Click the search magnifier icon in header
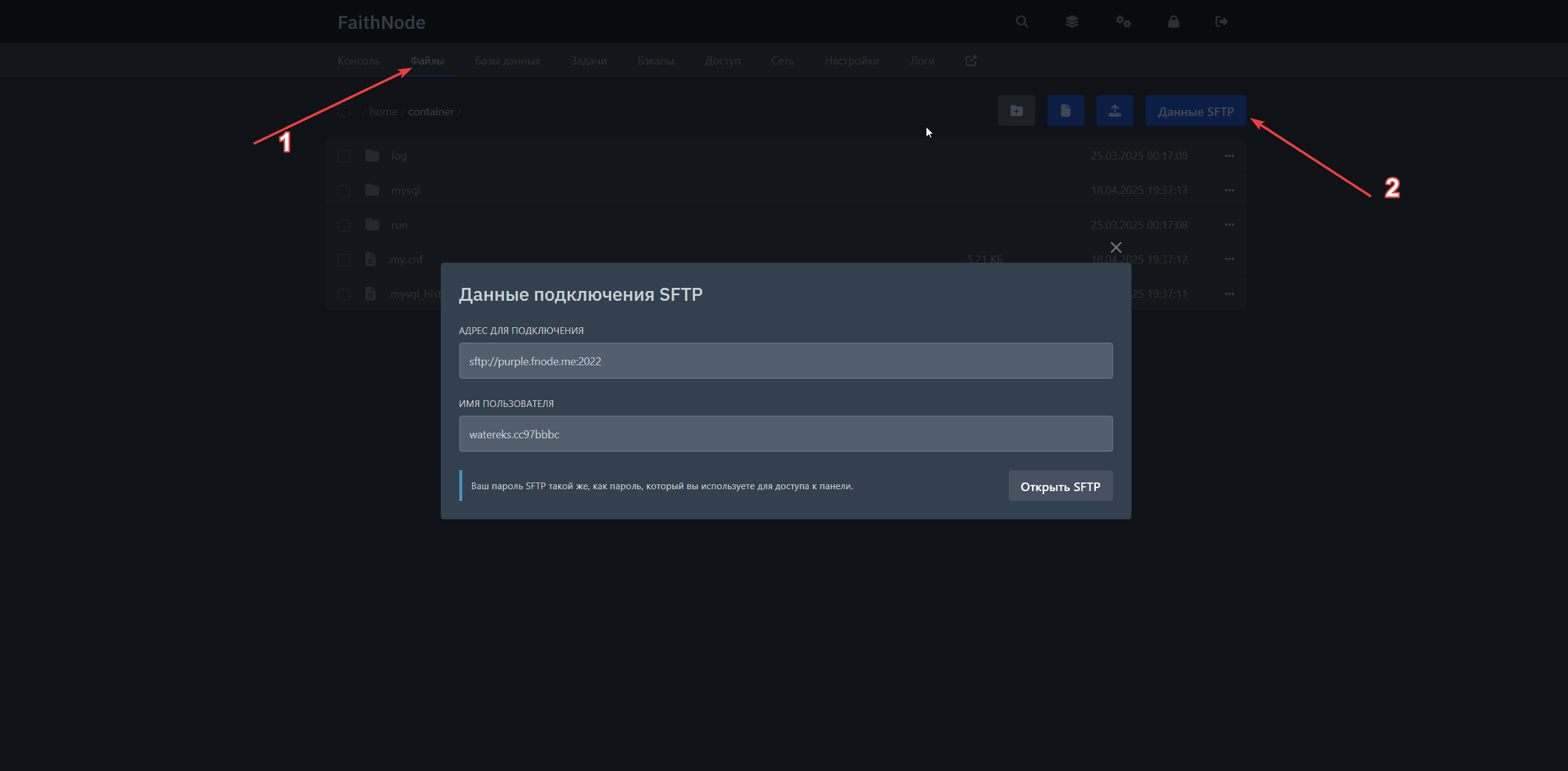Image resolution: width=1568 pixels, height=771 pixels. [1022, 22]
